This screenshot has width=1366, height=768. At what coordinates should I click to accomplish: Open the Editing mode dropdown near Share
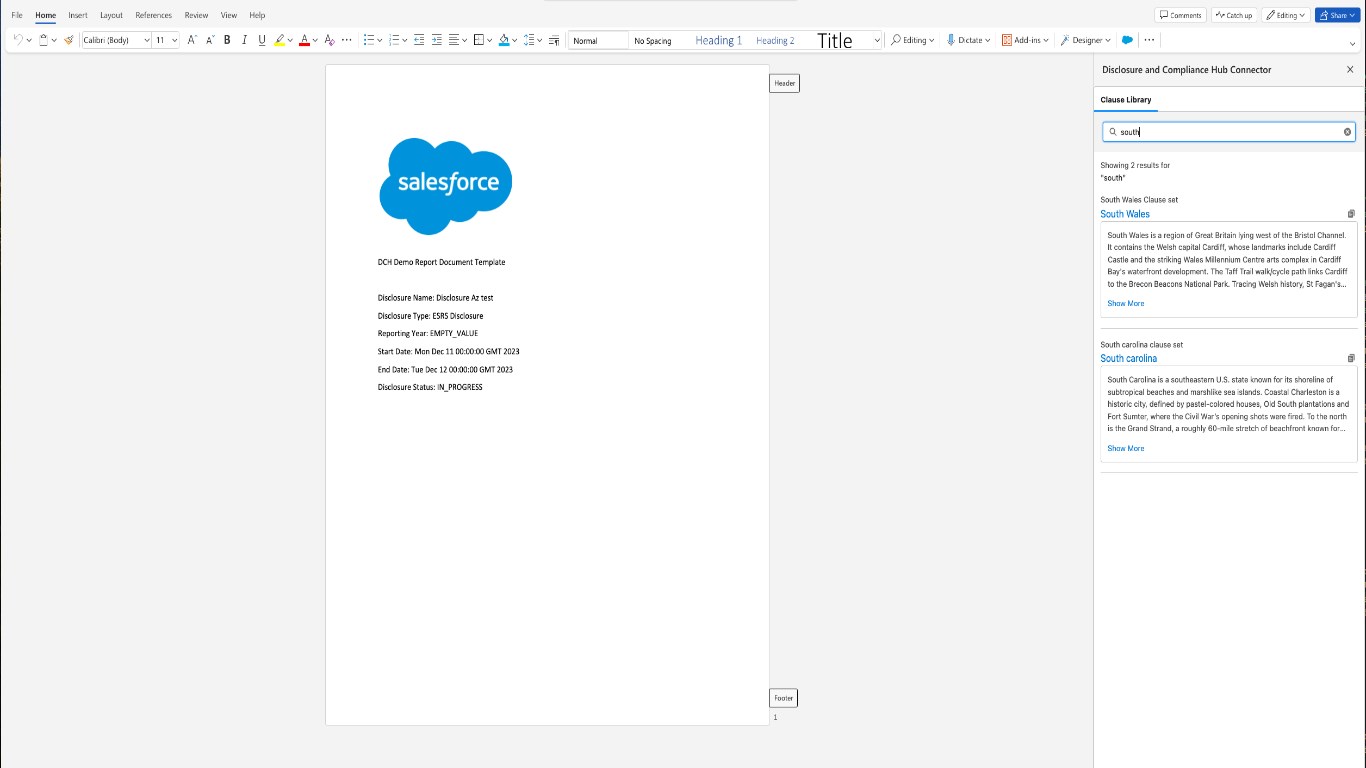(1285, 15)
